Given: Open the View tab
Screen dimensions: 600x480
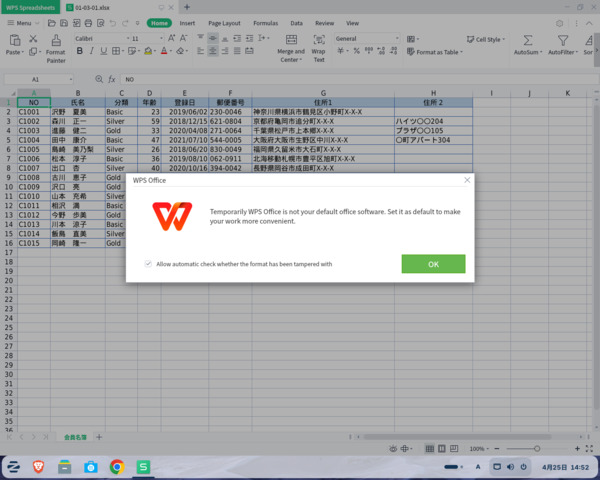Looking at the screenshot, I should 352,23.
